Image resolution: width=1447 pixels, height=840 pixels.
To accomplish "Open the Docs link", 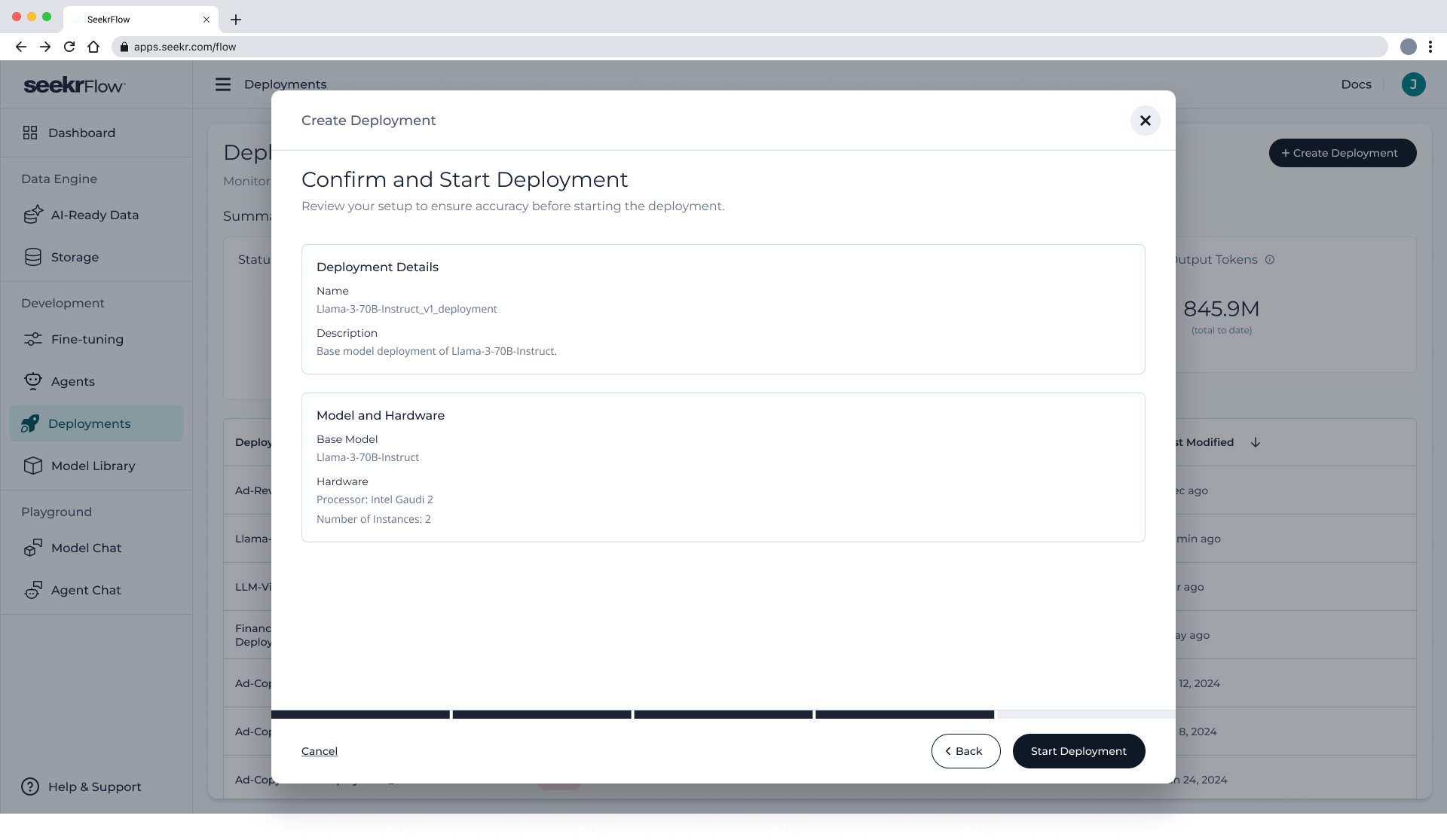I will (x=1356, y=84).
